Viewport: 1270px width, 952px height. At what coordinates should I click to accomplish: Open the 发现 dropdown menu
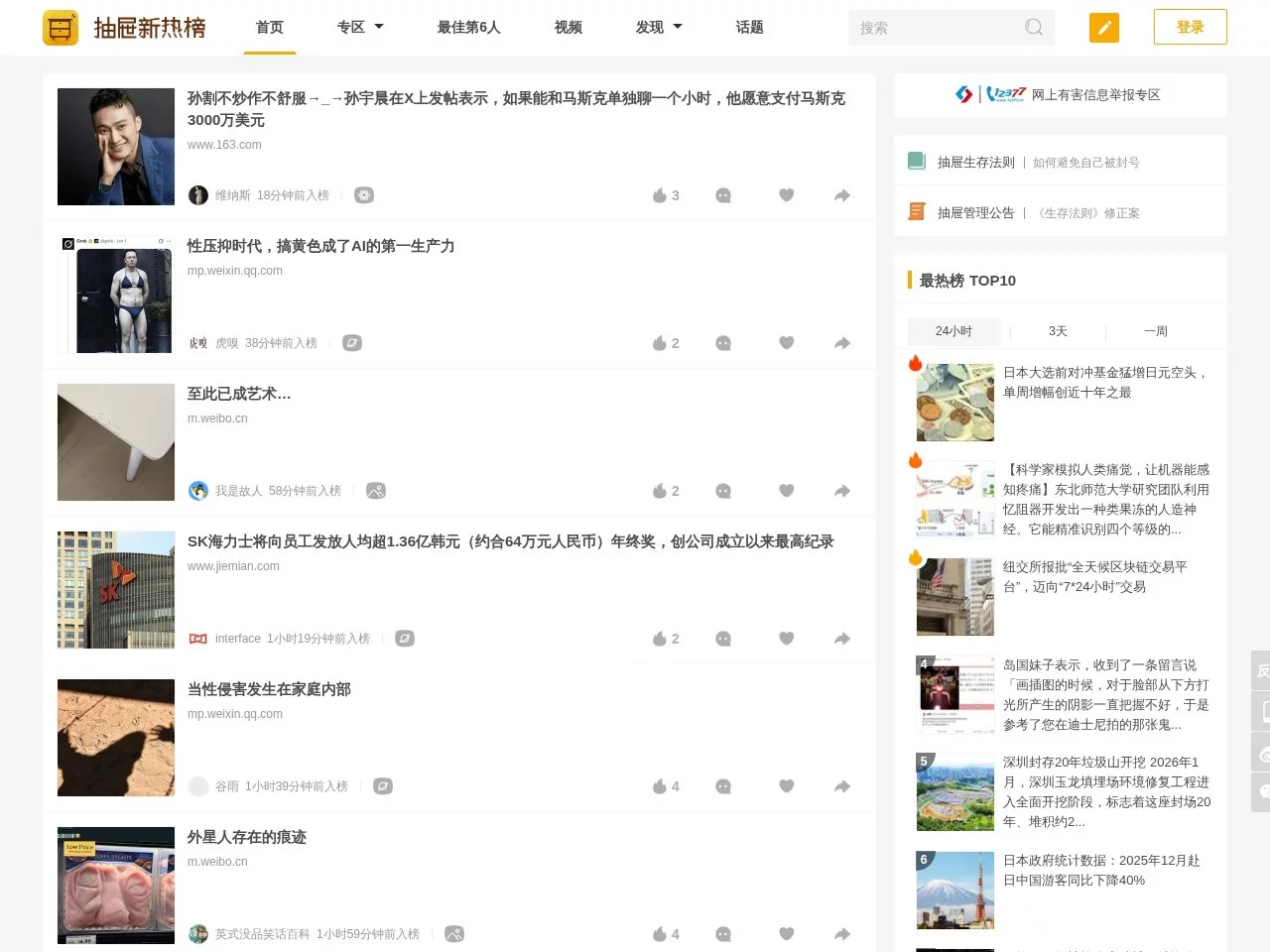[x=658, y=27]
